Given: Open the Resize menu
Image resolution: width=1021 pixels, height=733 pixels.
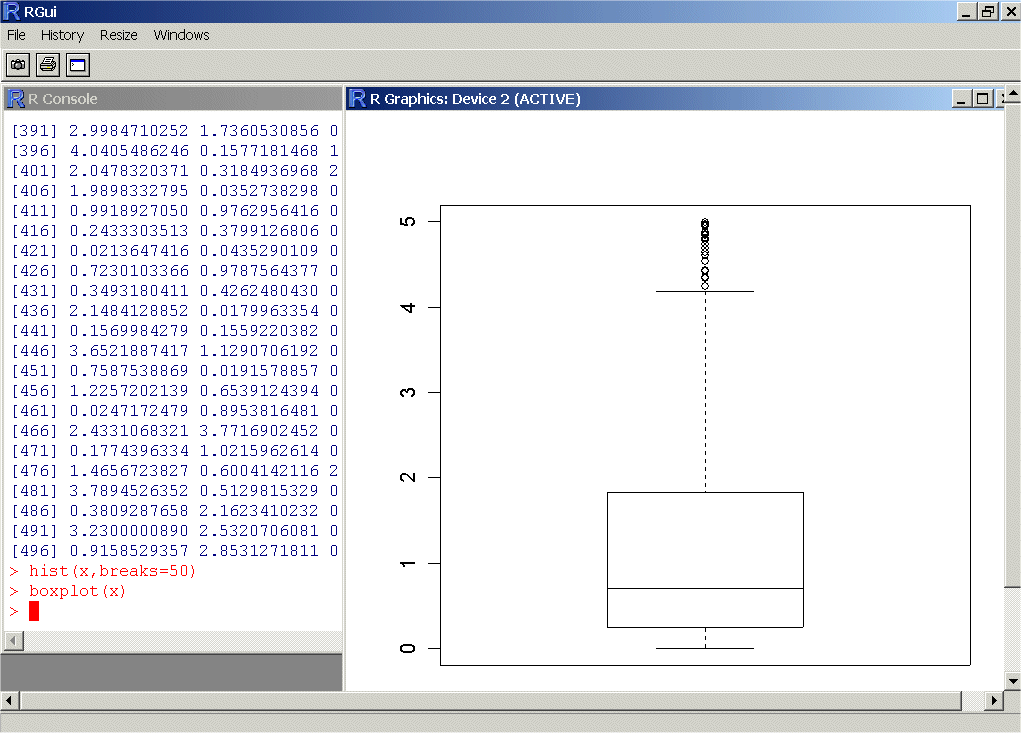Looking at the screenshot, I should coord(118,35).
